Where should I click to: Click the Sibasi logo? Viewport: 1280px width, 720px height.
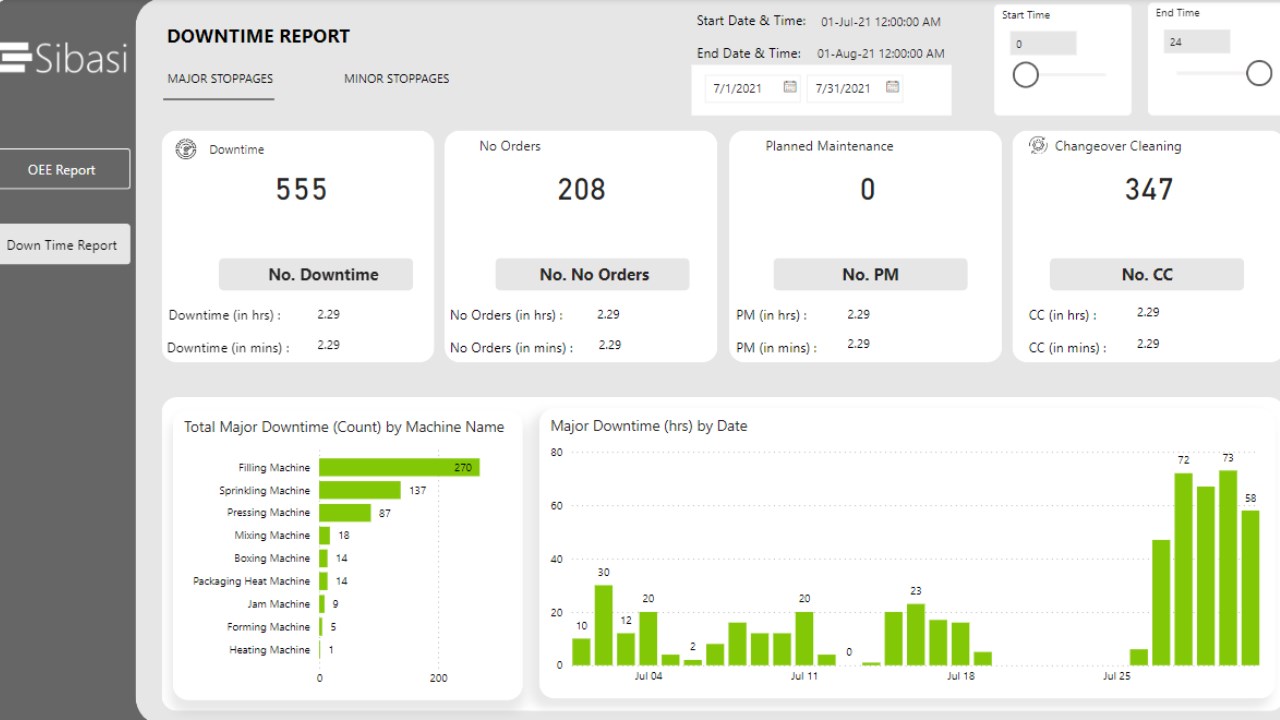pos(64,57)
